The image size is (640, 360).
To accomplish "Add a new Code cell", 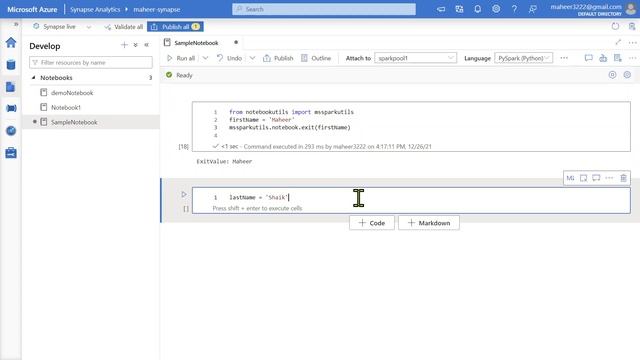I will point(372,223).
